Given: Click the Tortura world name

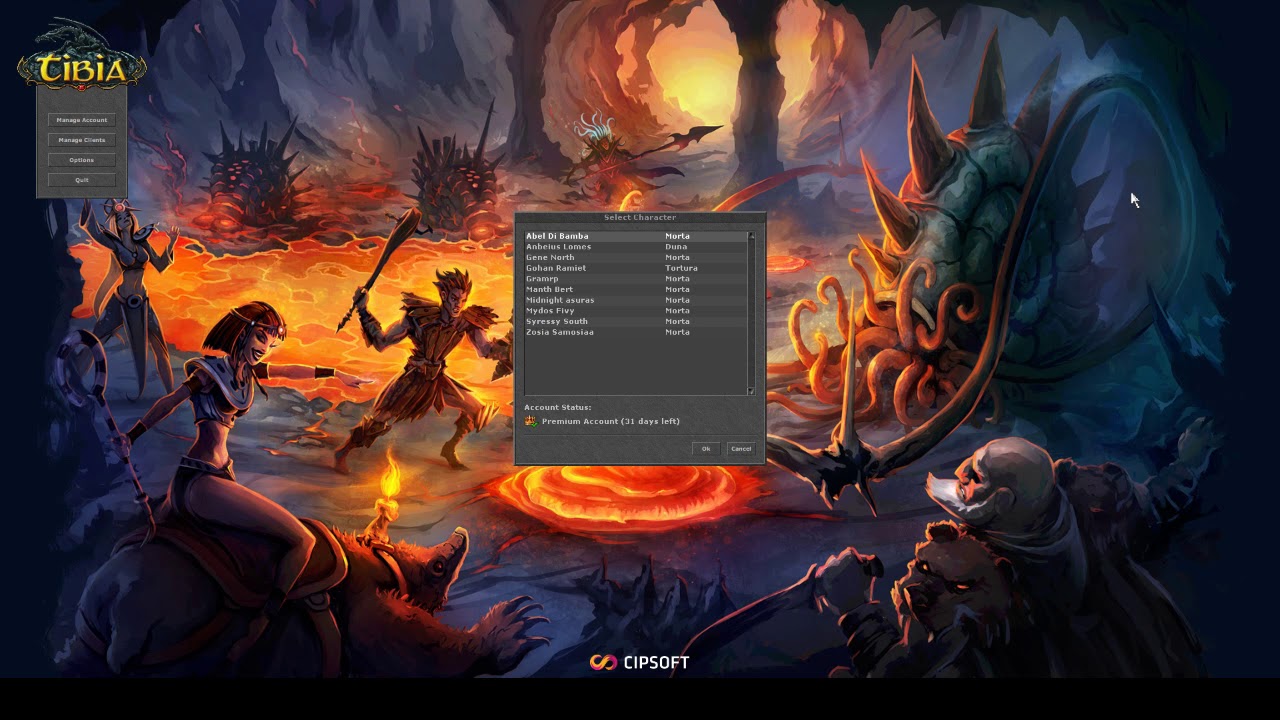Looking at the screenshot, I should tap(681, 268).
